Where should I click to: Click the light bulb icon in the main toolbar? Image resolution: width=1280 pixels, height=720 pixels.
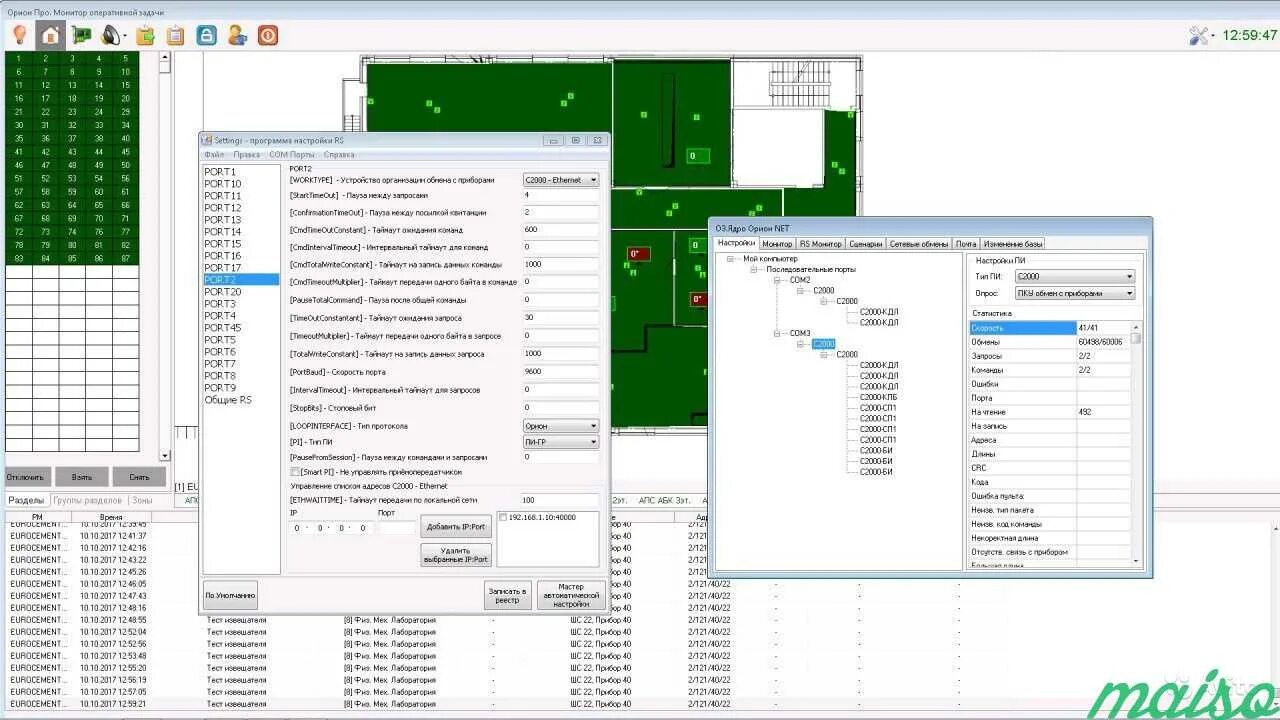pos(19,35)
